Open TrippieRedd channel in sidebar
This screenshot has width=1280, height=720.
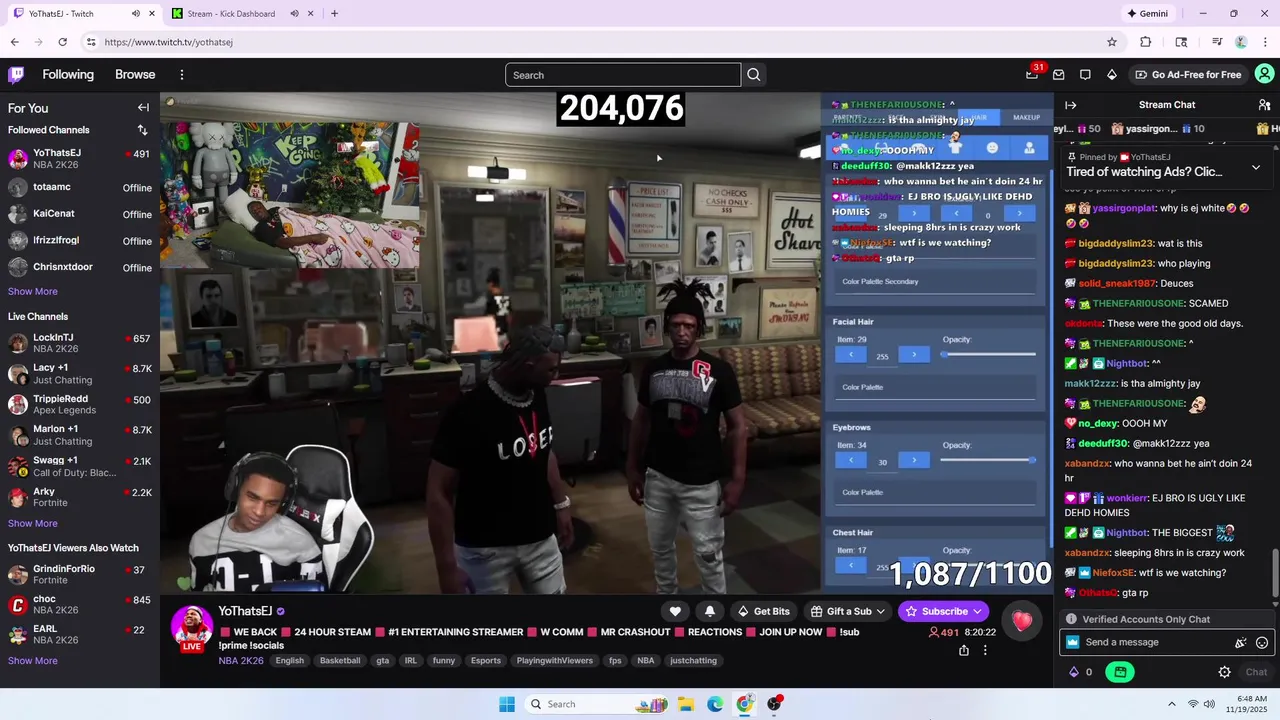[x=80, y=404]
